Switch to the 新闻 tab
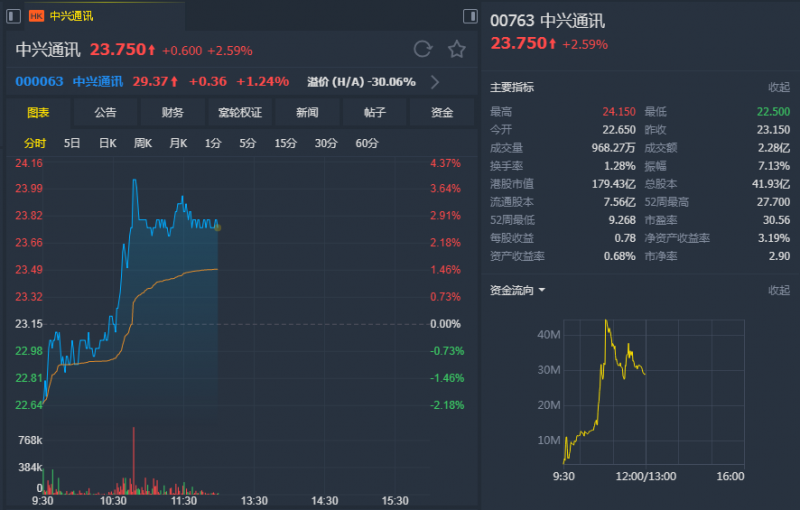 307,113
